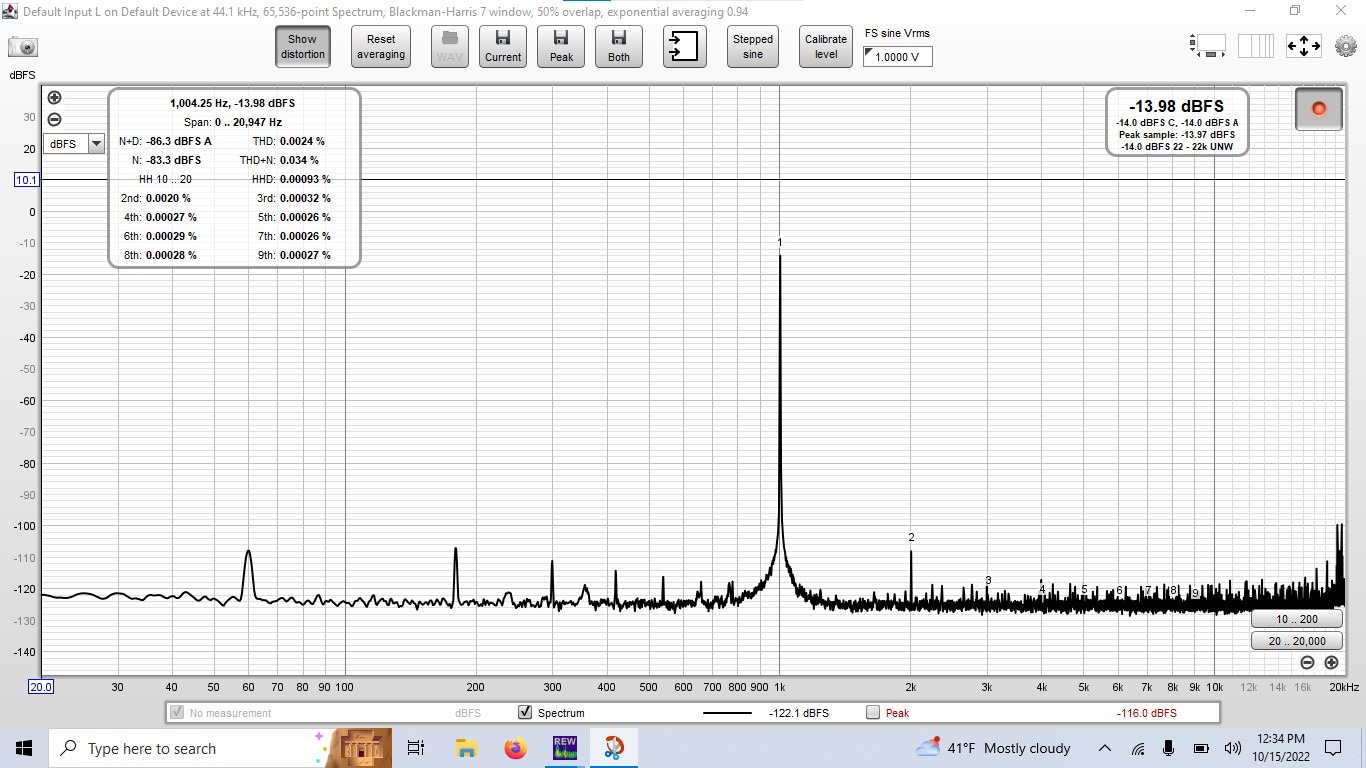This screenshot has height=768, width=1366.
Task: Toggle the disabled No measurement checkbox
Action: (x=177, y=713)
